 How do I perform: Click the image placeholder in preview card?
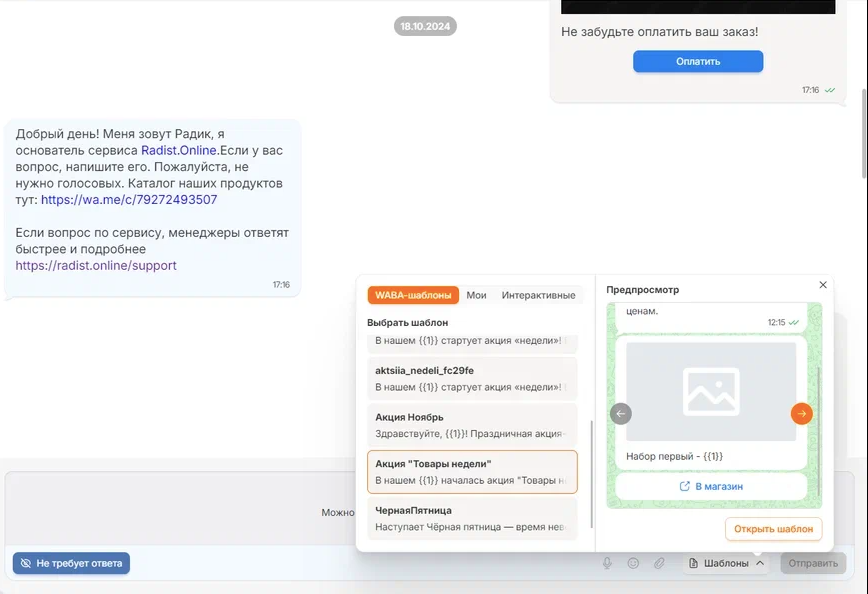[711, 391]
